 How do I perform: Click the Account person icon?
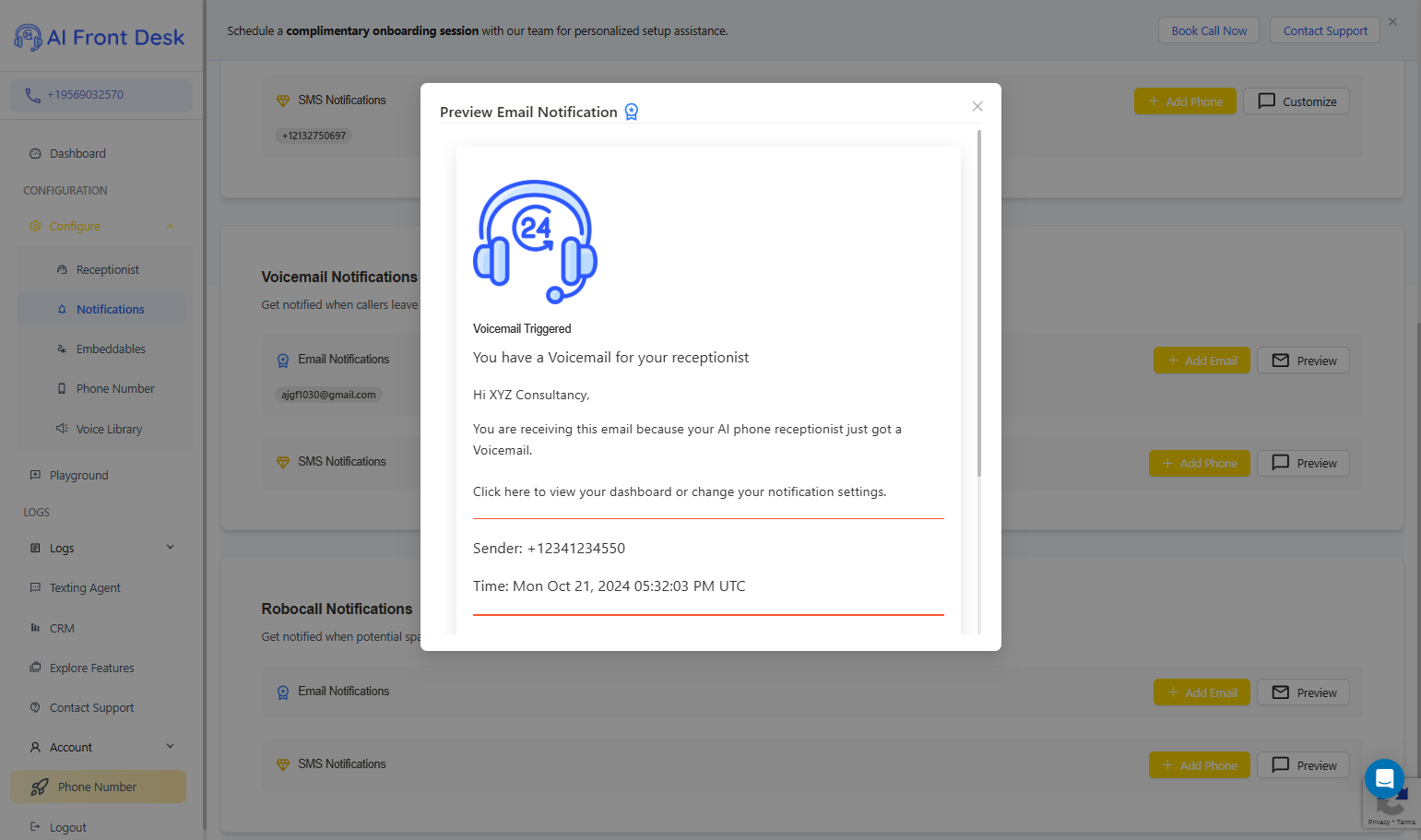[x=35, y=748]
